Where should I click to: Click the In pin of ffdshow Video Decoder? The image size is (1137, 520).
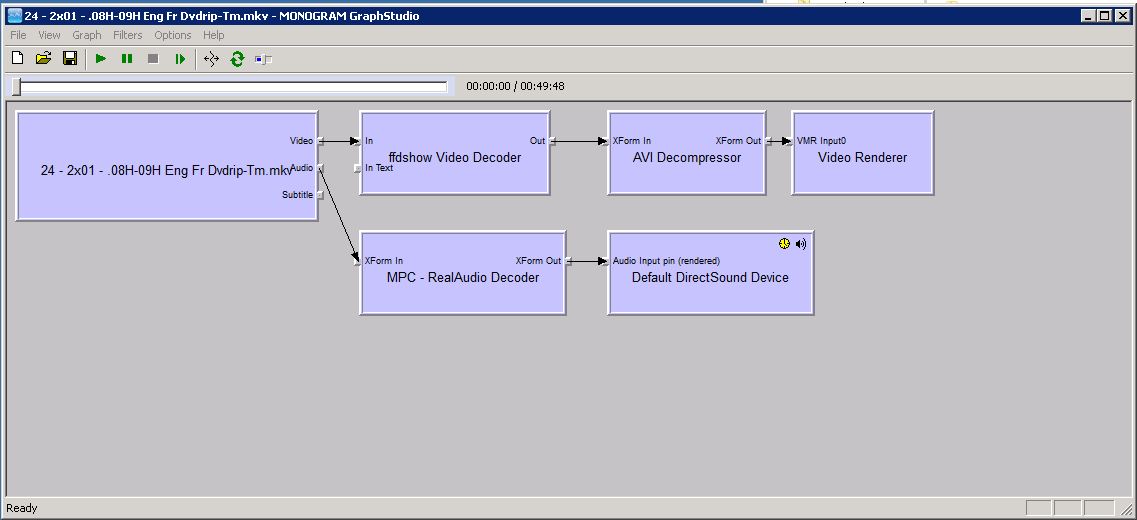357,141
